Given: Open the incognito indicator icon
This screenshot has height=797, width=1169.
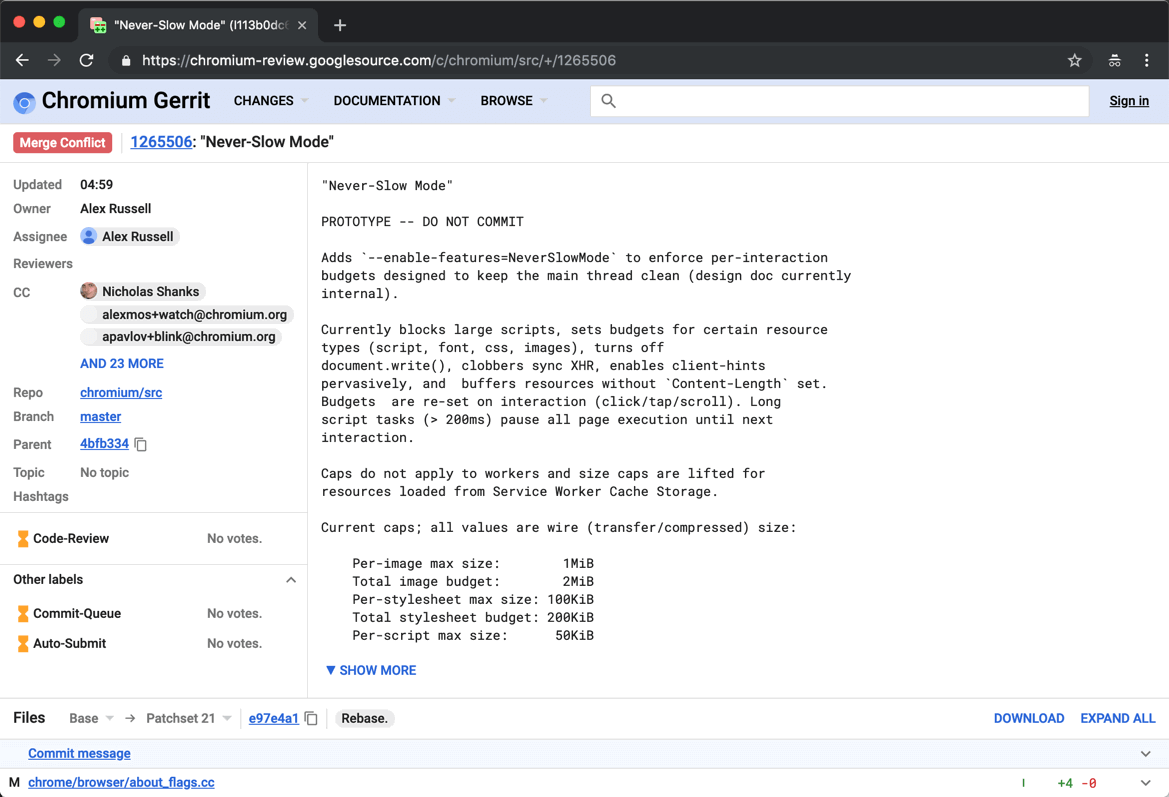Looking at the screenshot, I should tap(1115, 60).
